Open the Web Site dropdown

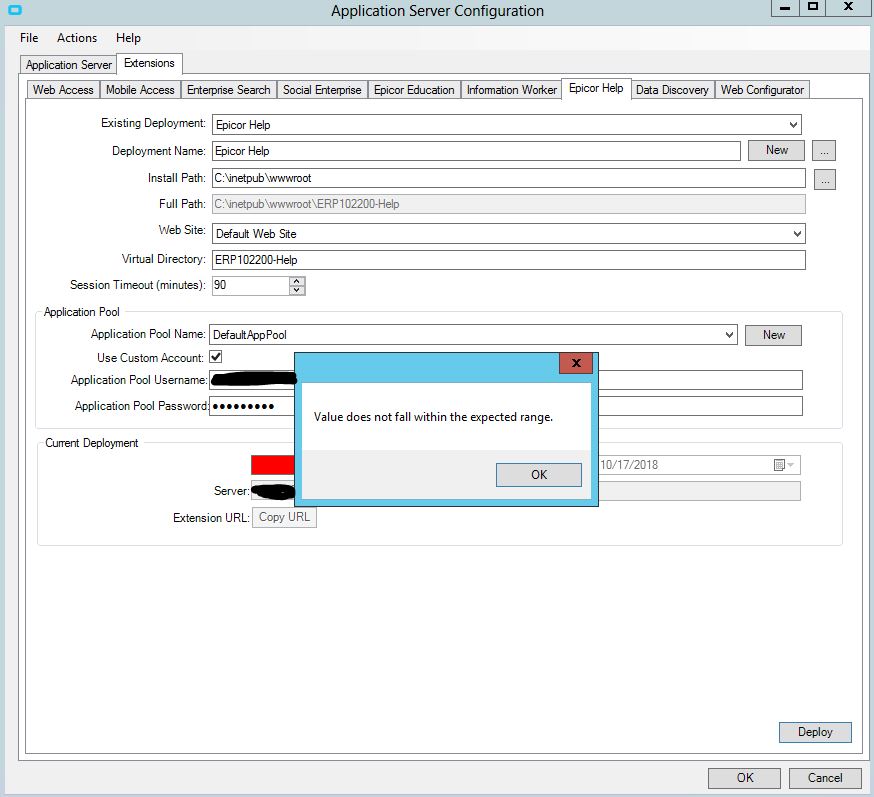(797, 234)
